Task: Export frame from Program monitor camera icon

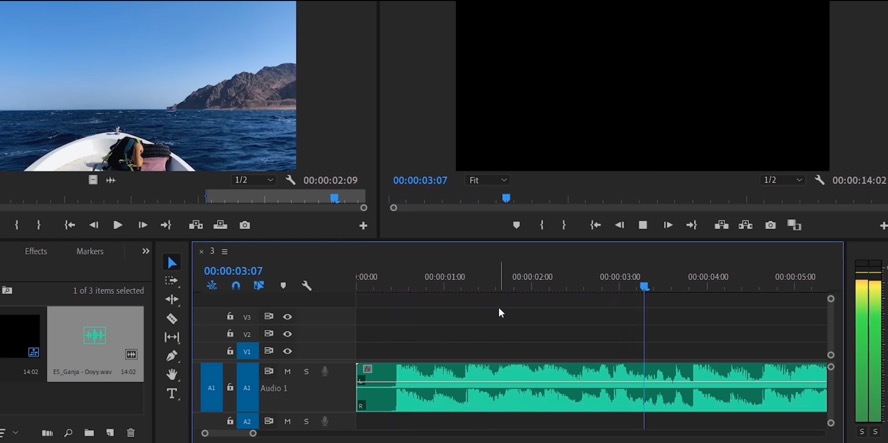Action: [x=770, y=225]
